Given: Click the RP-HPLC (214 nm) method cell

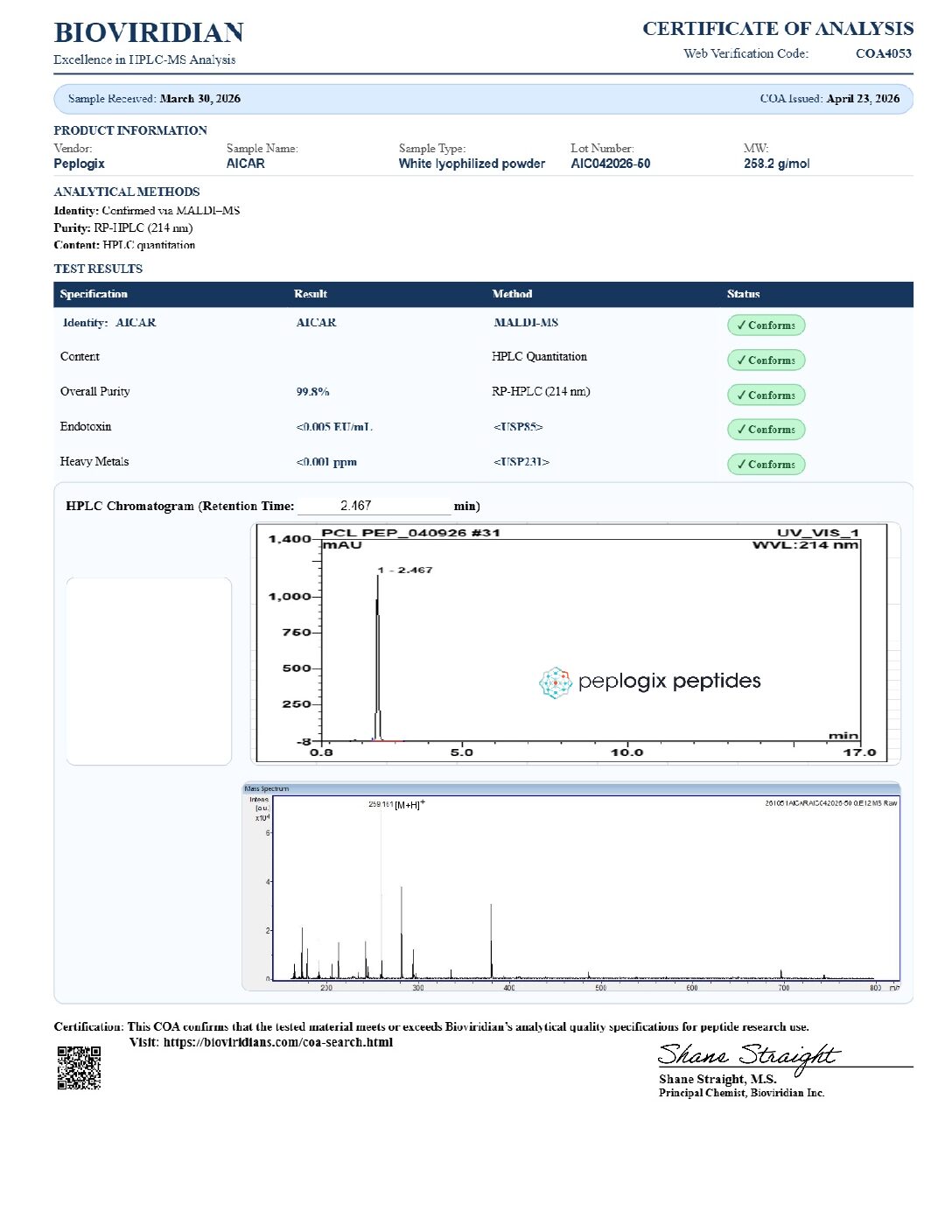Looking at the screenshot, I should (541, 392).
